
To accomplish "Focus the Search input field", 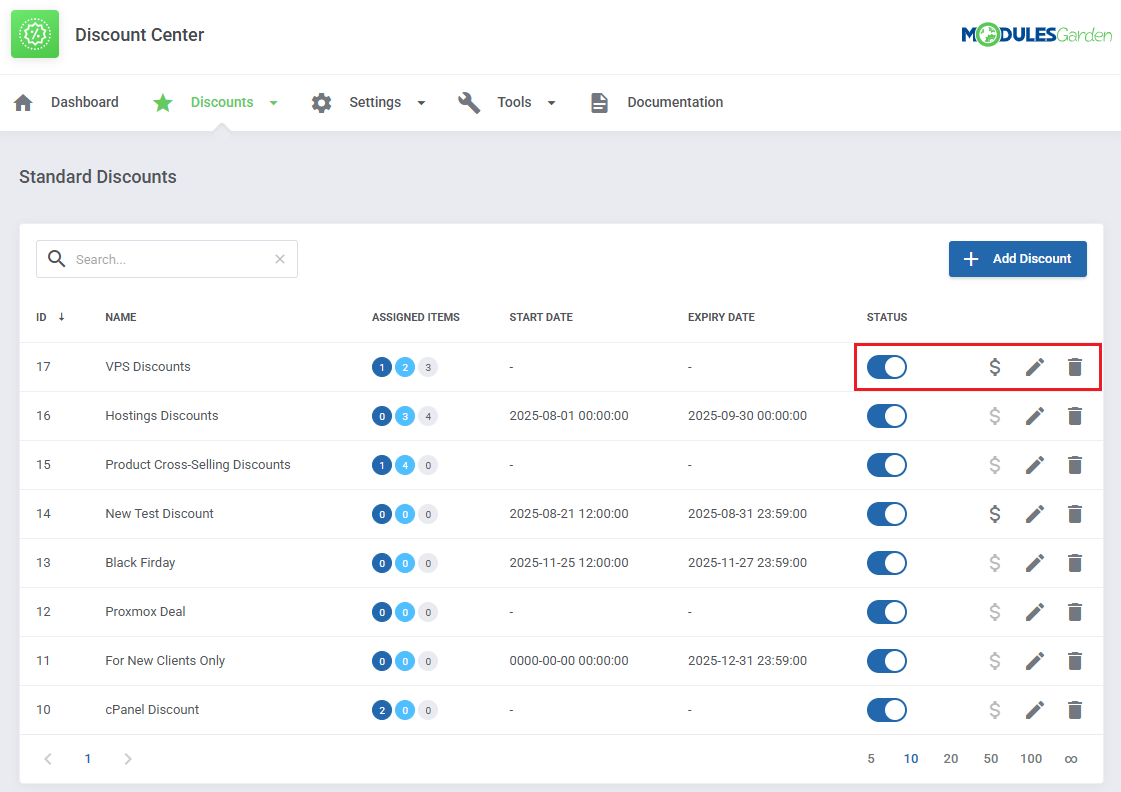I will coord(167,259).
